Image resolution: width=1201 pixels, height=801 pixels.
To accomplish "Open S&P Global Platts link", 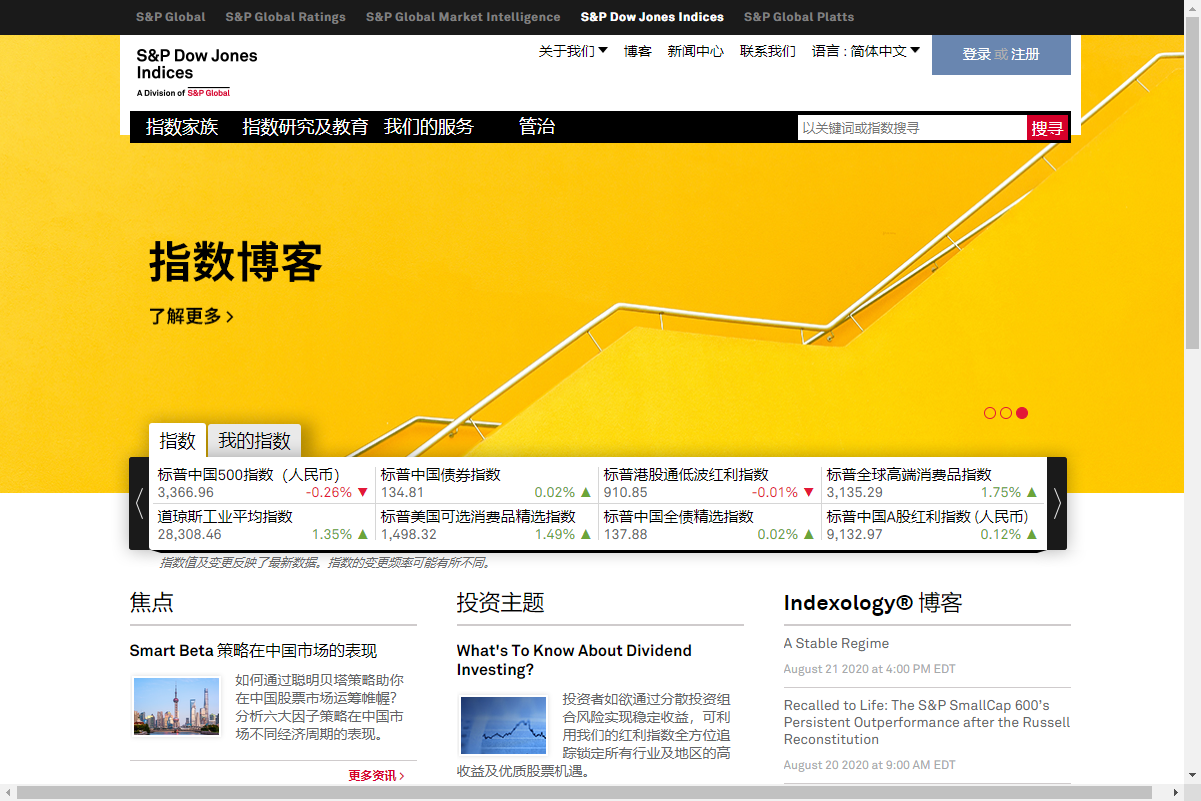I will point(799,17).
